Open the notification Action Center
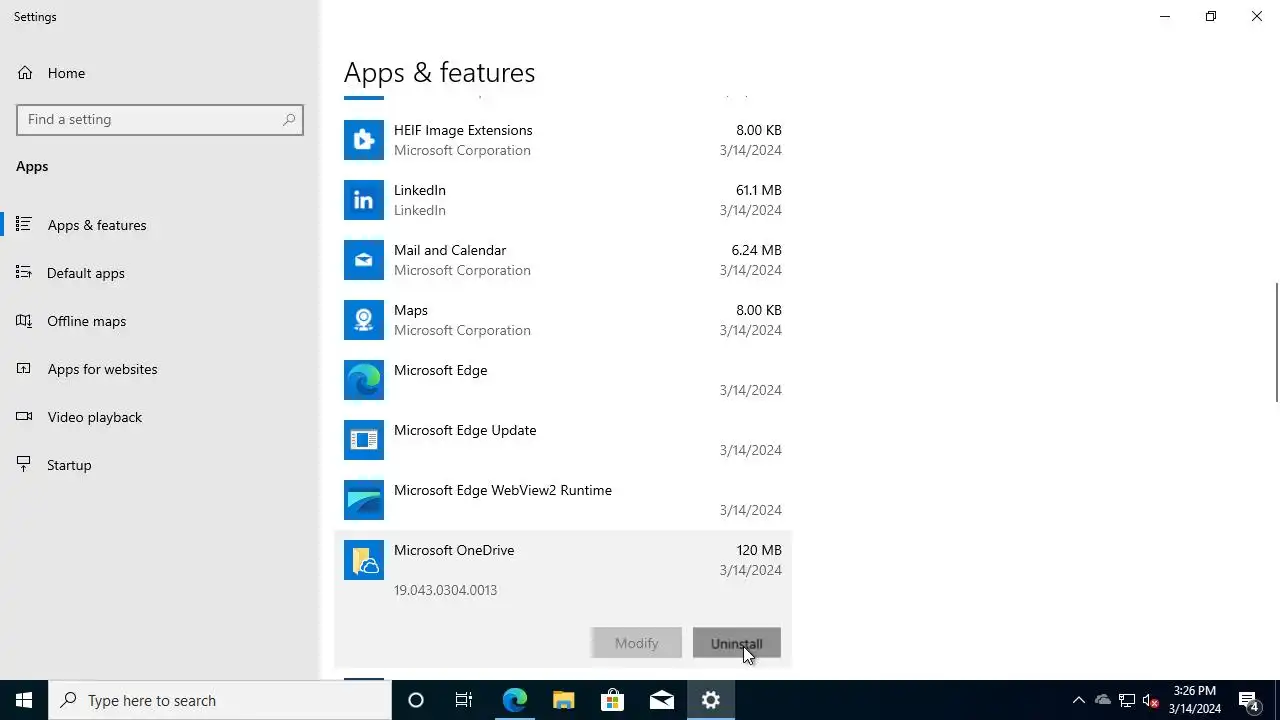1280x720 pixels. coord(1249,700)
